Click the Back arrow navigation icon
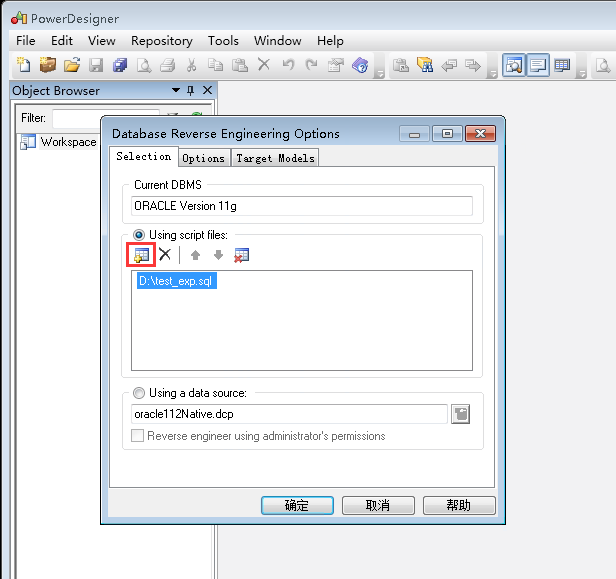 tap(449, 65)
